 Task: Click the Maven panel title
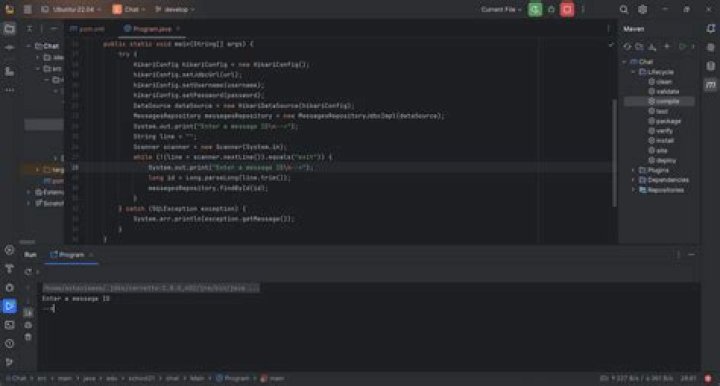[x=634, y=29]
